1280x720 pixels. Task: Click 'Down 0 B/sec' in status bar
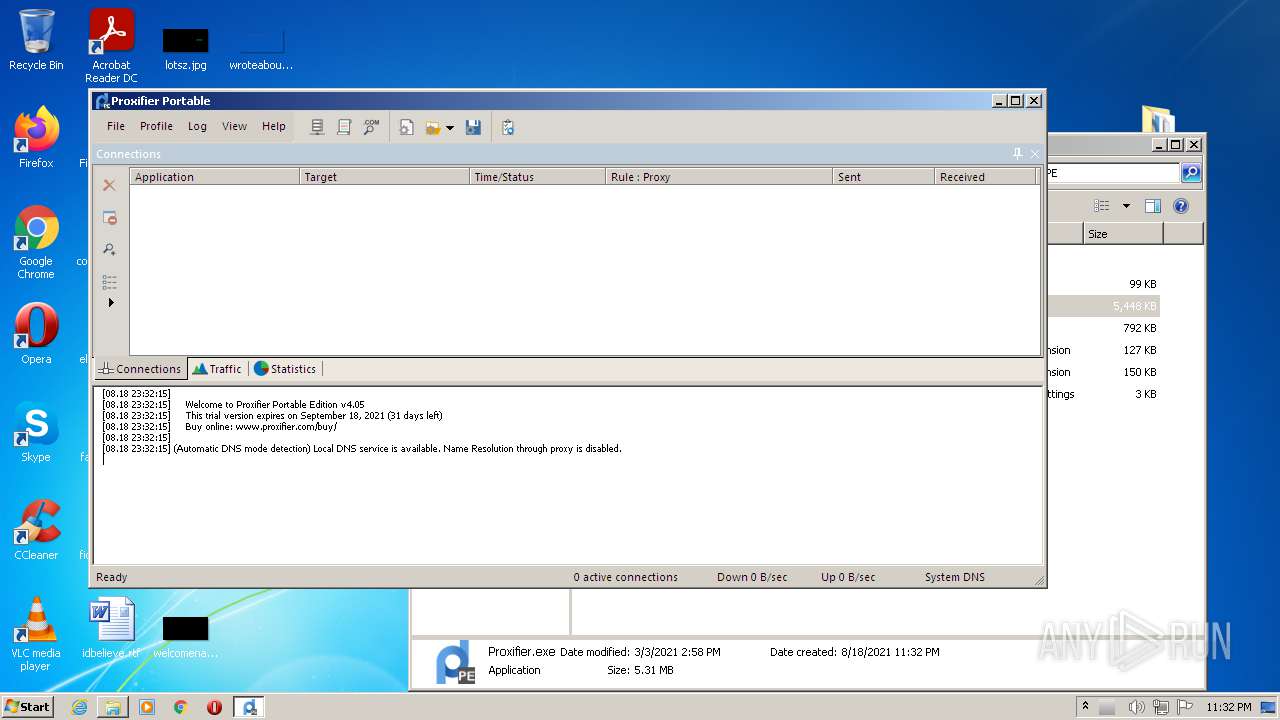752,577
